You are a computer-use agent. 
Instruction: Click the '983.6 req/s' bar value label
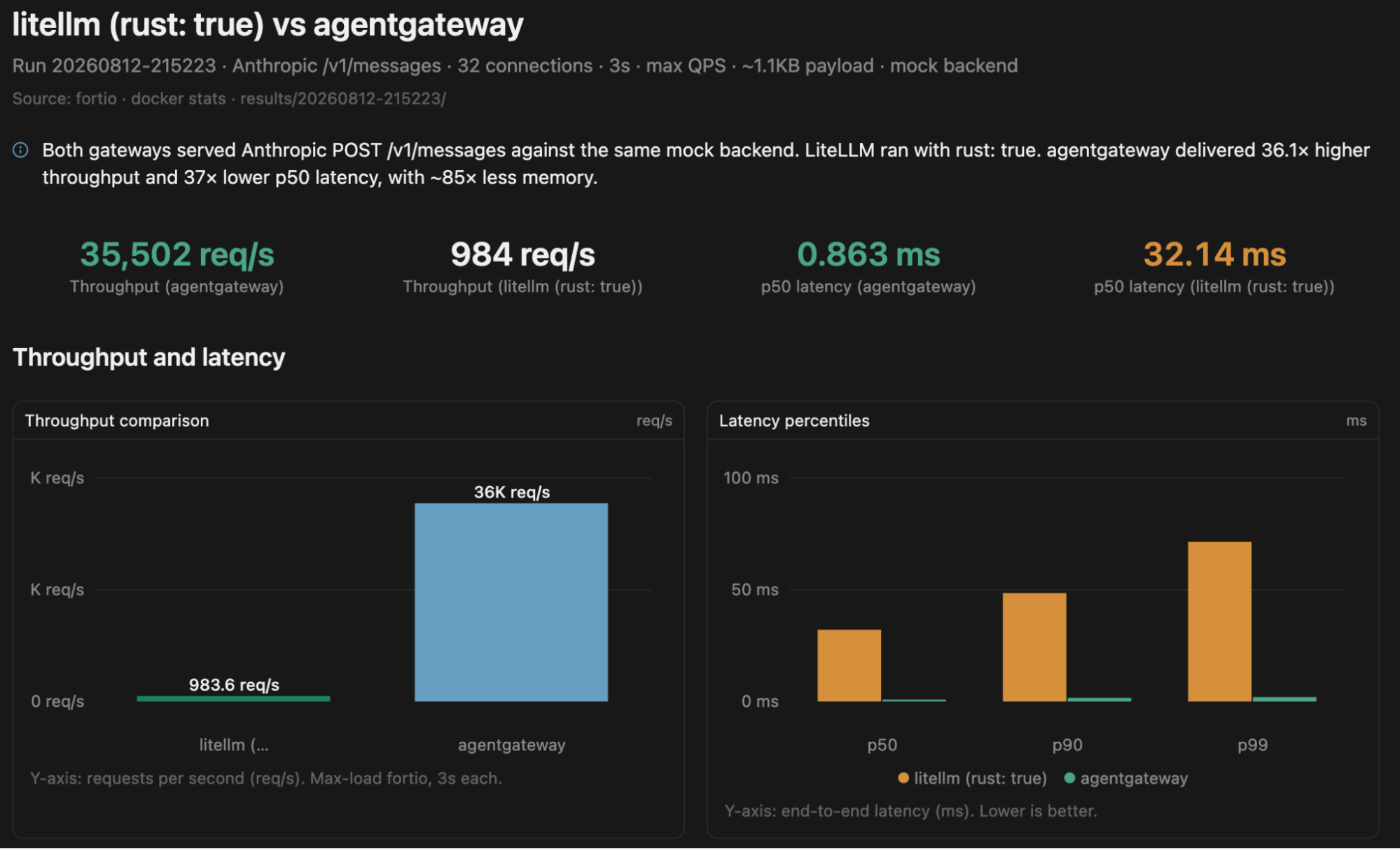[234, 684]
